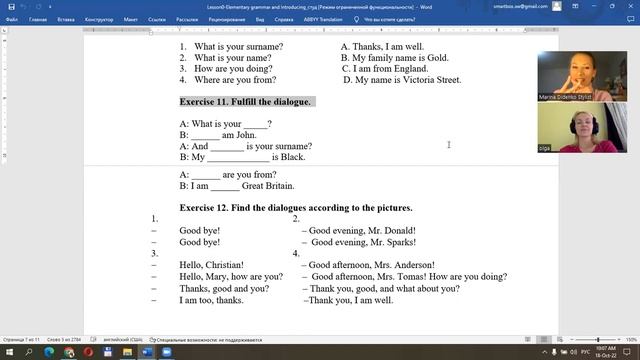Image resolution: width=640 pixels, height=360 pixels.
Task: Open Chrome from the taskbar
Action: coord(69,352)
